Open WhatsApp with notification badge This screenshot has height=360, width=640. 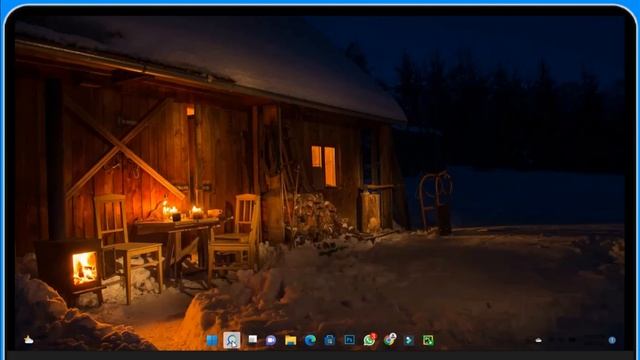[x=369, y=340]
